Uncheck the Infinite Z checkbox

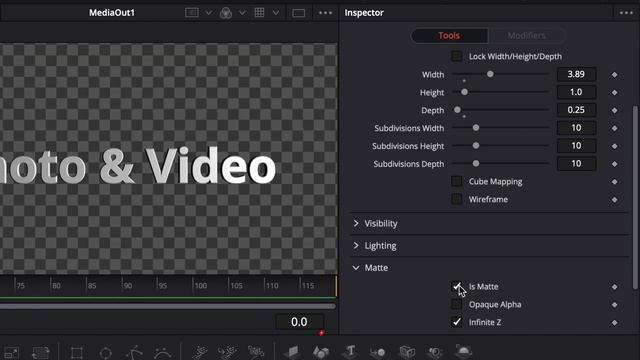[457, 322]
